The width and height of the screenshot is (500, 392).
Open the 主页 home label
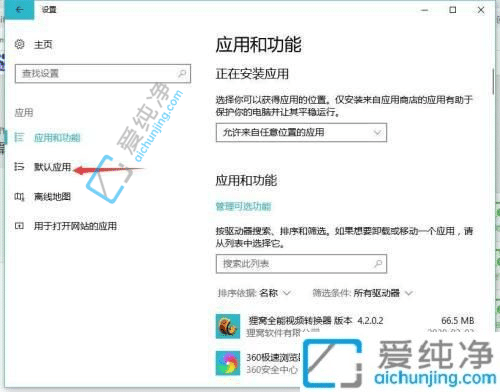43,44
